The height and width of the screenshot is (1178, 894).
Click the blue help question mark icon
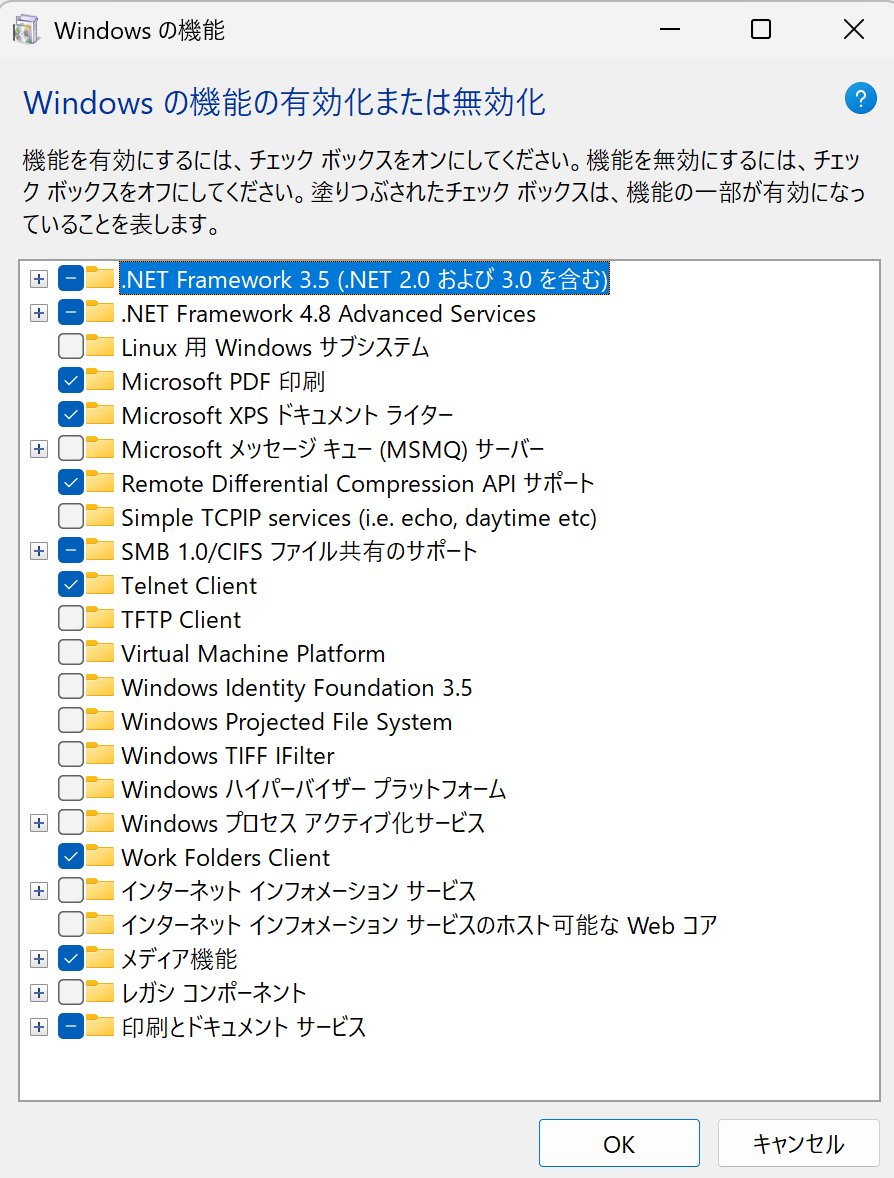coord(860,98)
